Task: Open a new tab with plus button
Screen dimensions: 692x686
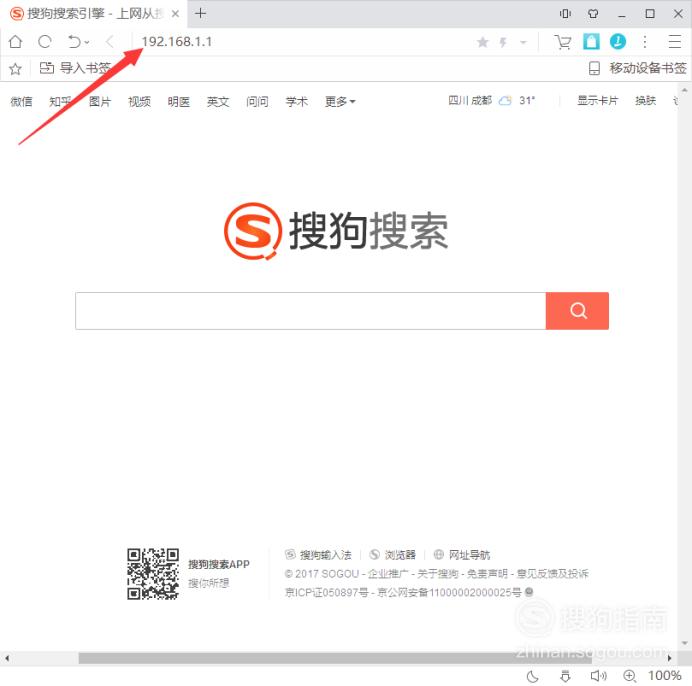Action: tap(200, 13)
